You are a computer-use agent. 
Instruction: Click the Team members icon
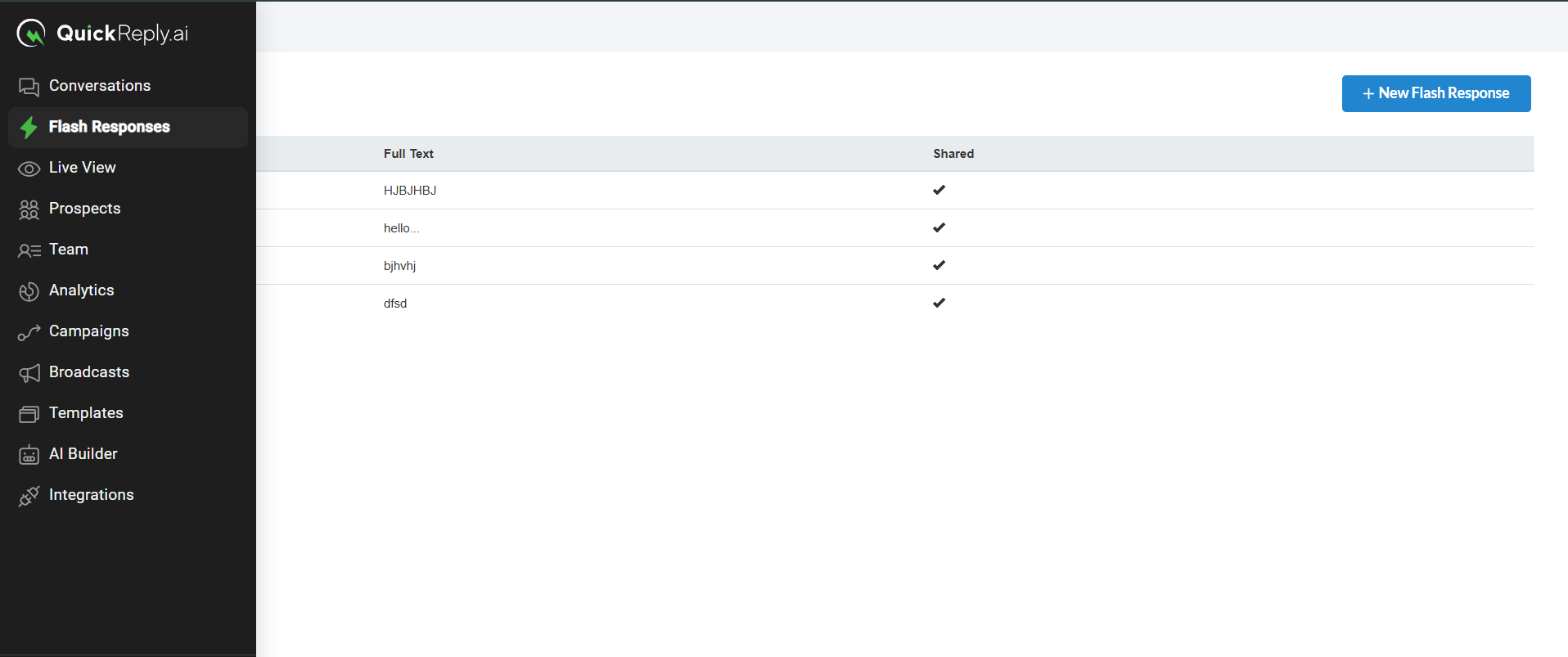29,250
